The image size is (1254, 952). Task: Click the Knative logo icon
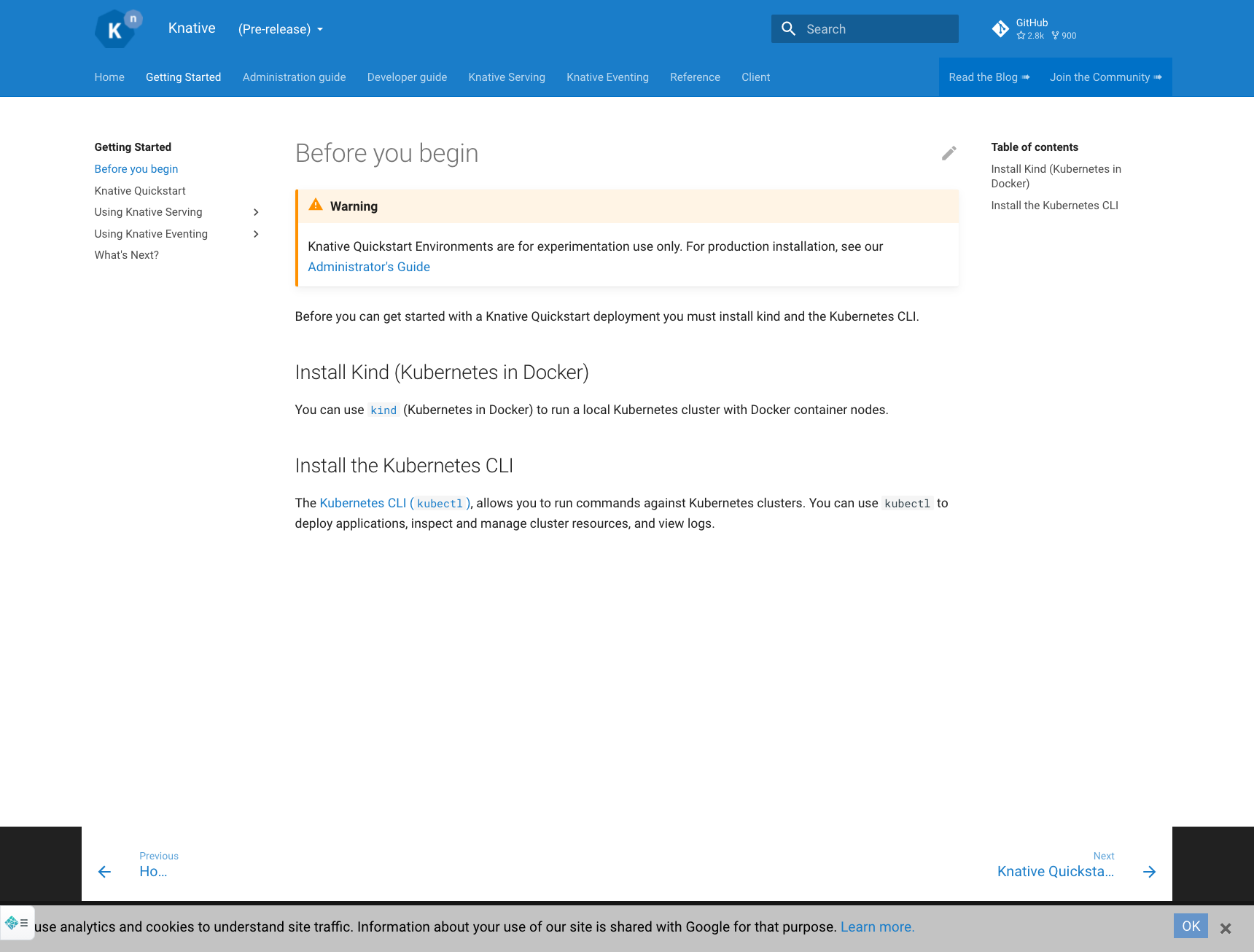(118, 29)
